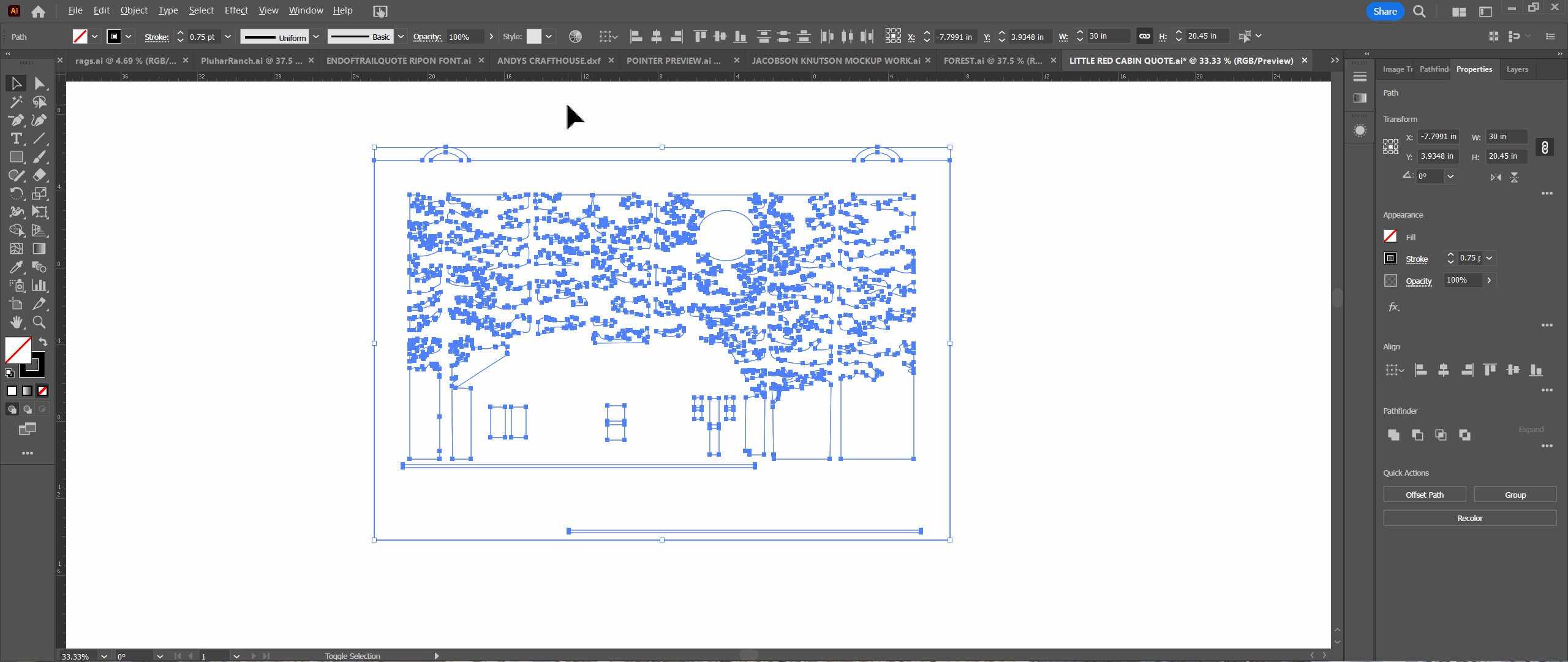Click the Recolor button

(1469, 518)
